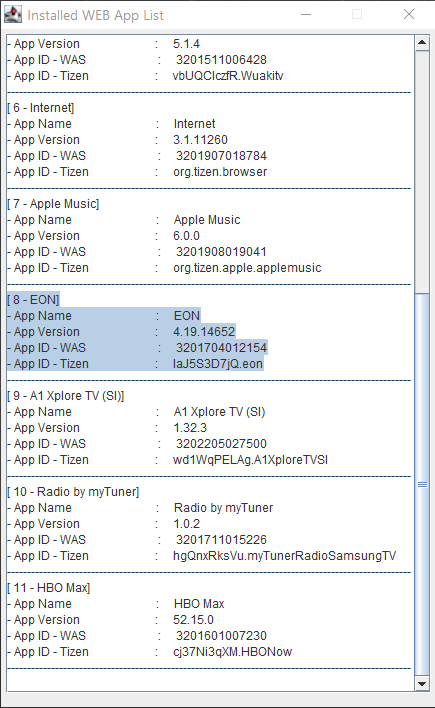Click the WAS ID 3202205027500
This screenshot has width=435, height=708.
click(221, 444)
